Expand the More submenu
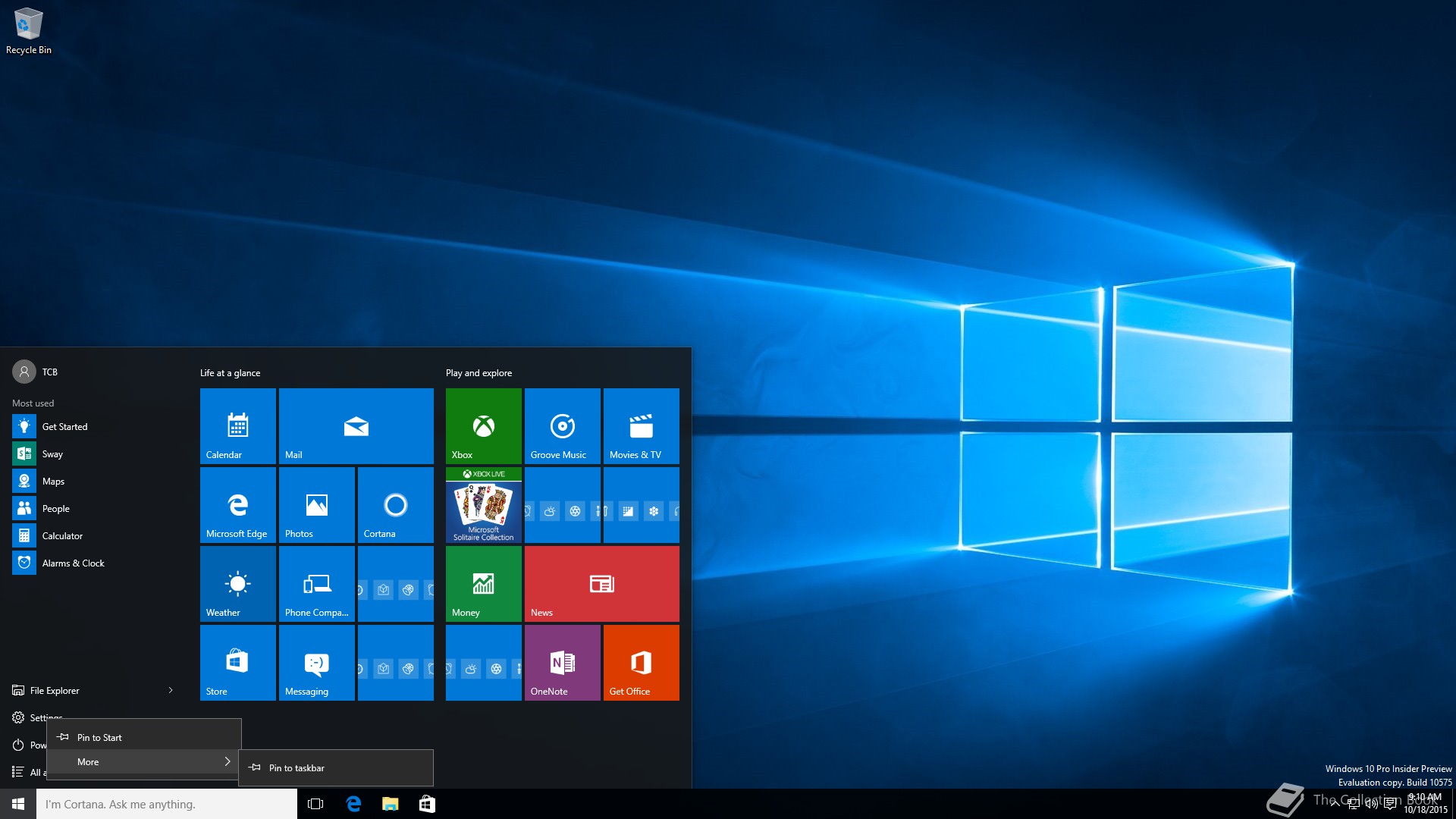 (x=144, y=761)
